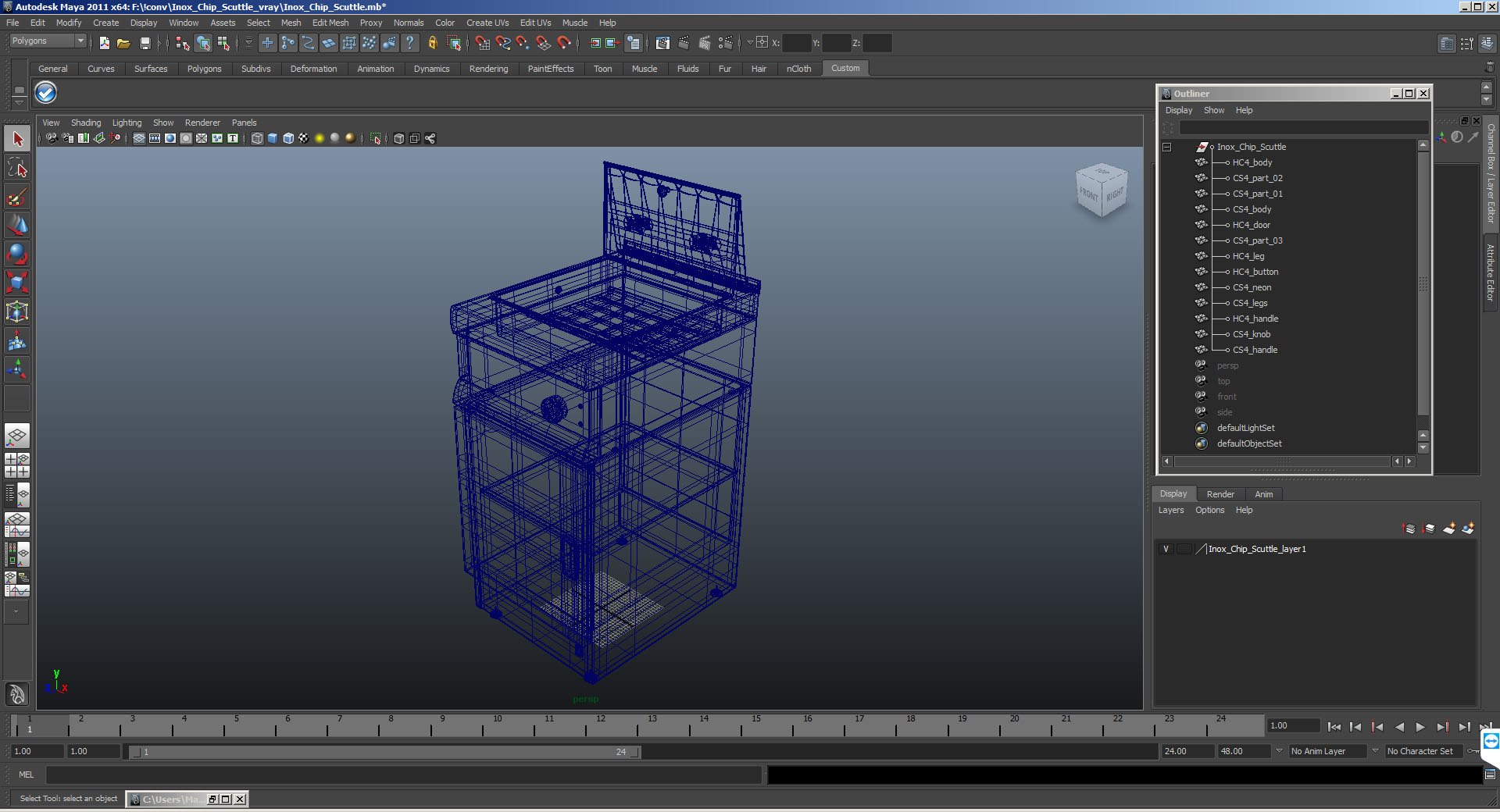1500x812 pixels.
Task: Select the Paint Selection tool
Action: (17, 197)
